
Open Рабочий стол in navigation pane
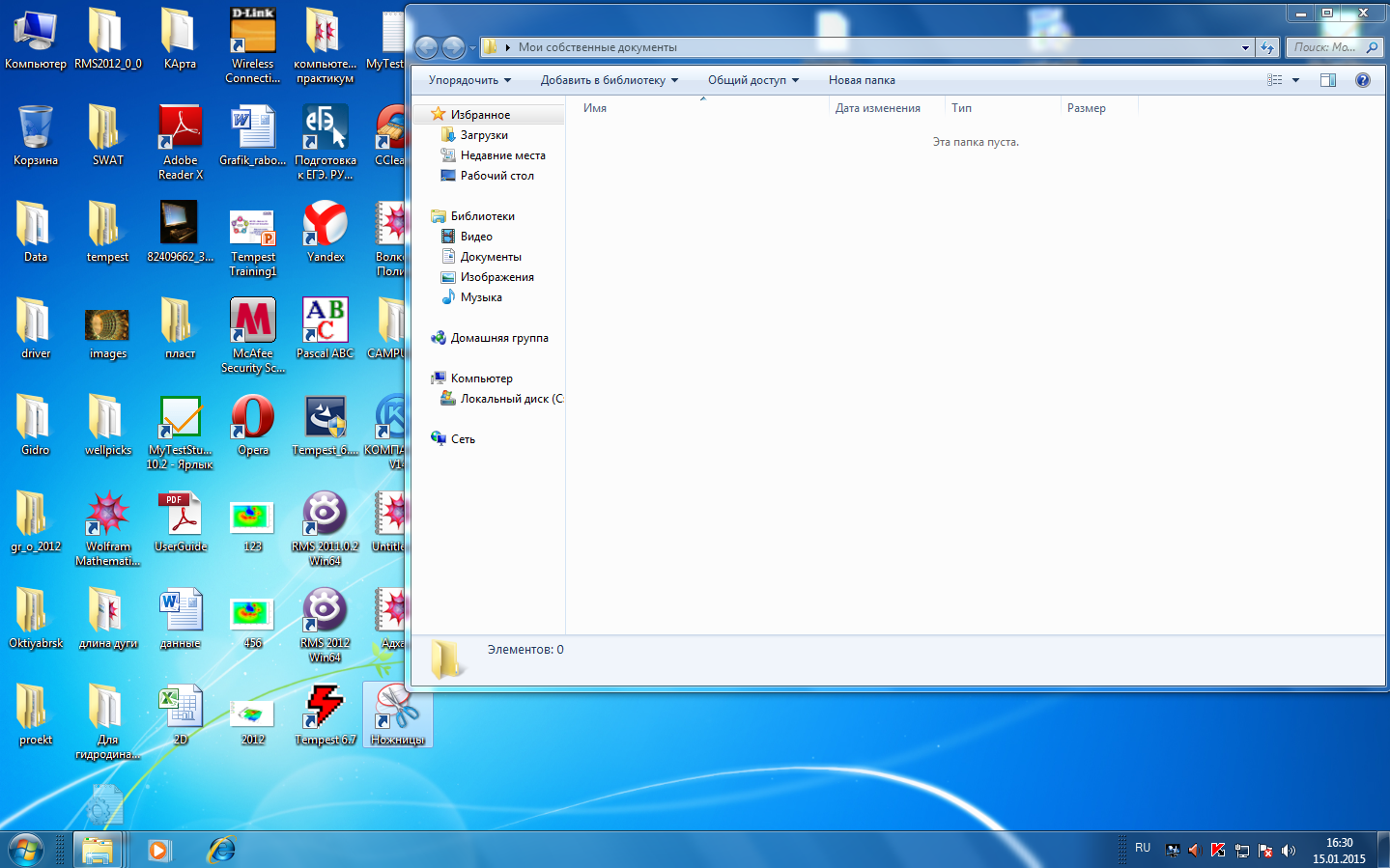(x=496, y=176)
